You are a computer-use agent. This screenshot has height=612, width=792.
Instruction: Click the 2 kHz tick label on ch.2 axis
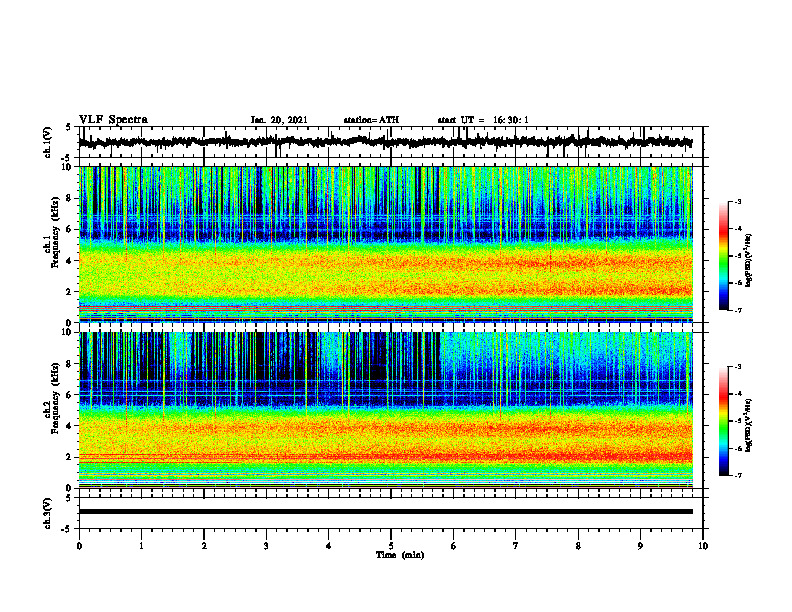69,457
